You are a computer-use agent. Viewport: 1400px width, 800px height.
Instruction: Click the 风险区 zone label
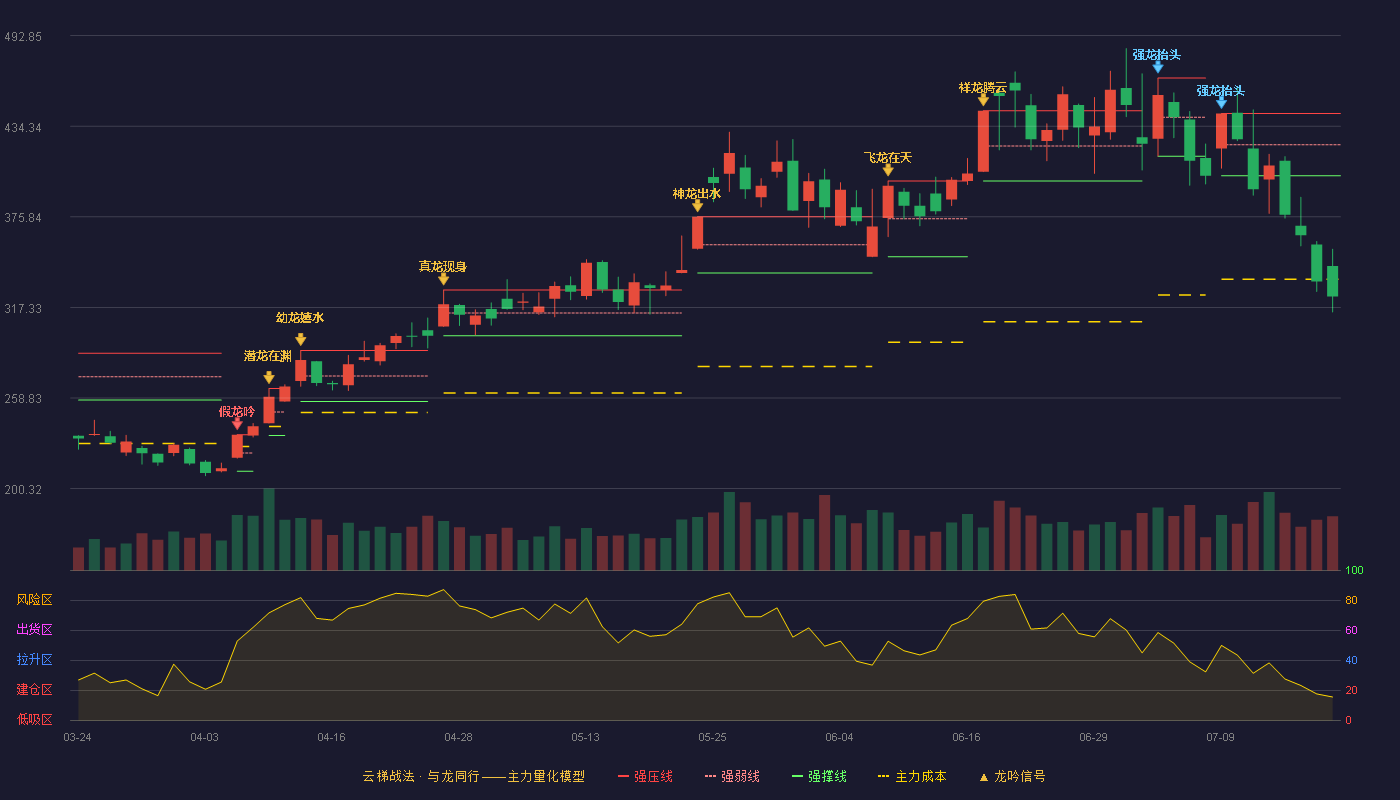[34, 600]
